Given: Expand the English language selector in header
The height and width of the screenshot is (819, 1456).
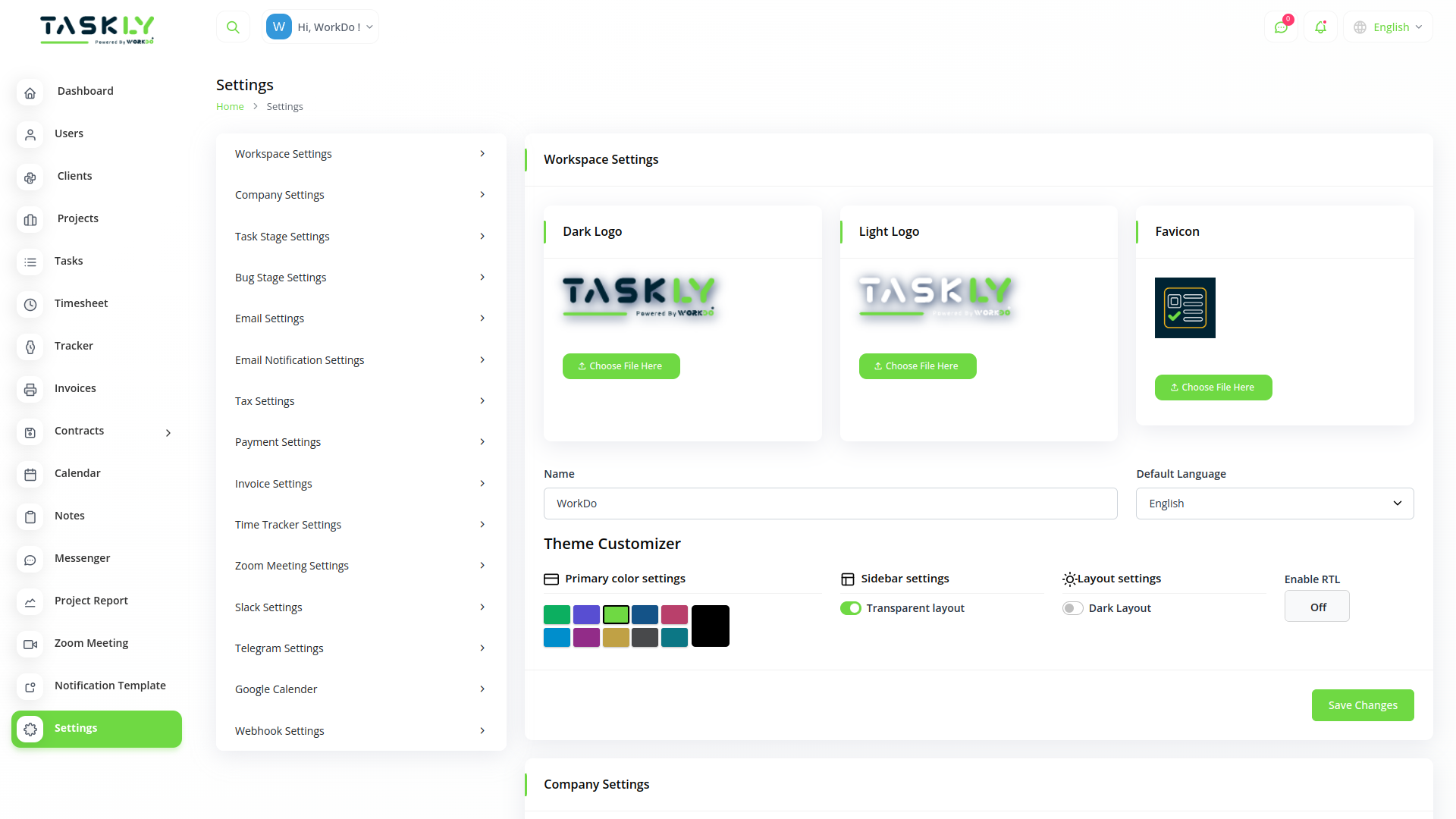Looking at the screenshot, I should 1387,27.
